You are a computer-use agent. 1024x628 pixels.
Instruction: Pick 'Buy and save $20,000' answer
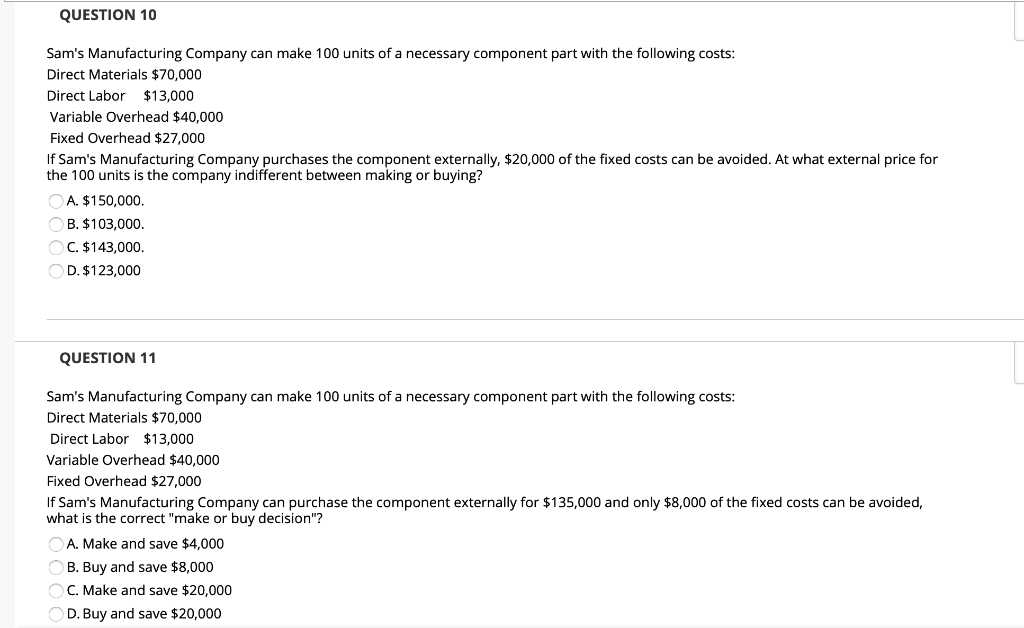tap(56, 614)
